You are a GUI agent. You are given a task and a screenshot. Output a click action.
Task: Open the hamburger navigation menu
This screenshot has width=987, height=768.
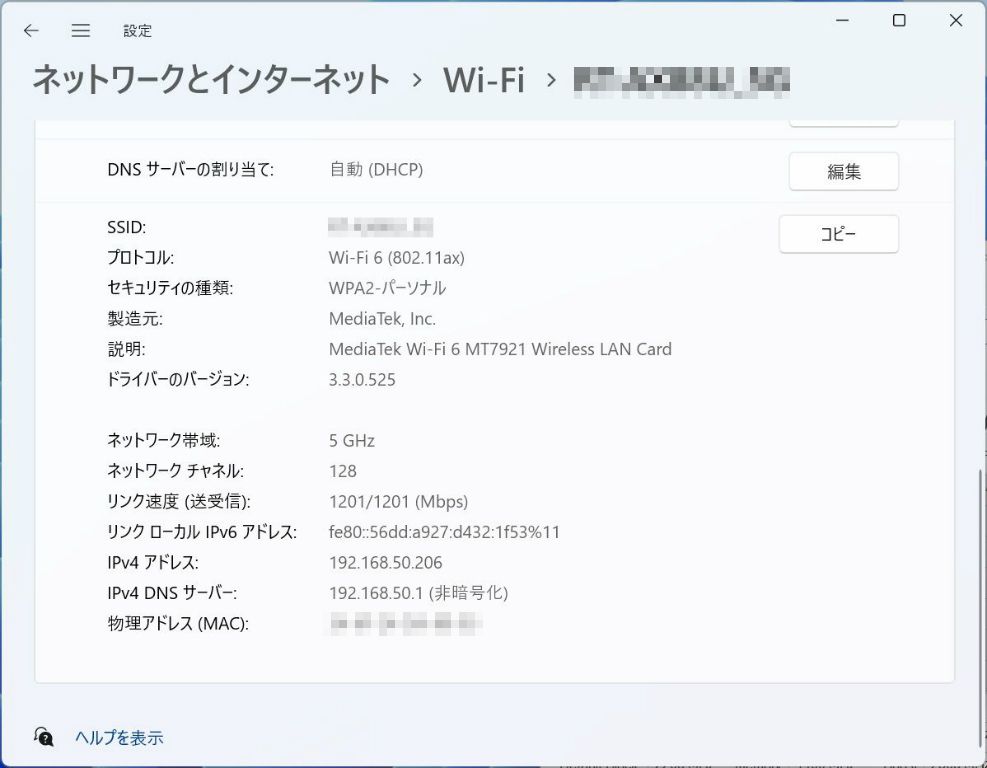[x=81, y=30]
